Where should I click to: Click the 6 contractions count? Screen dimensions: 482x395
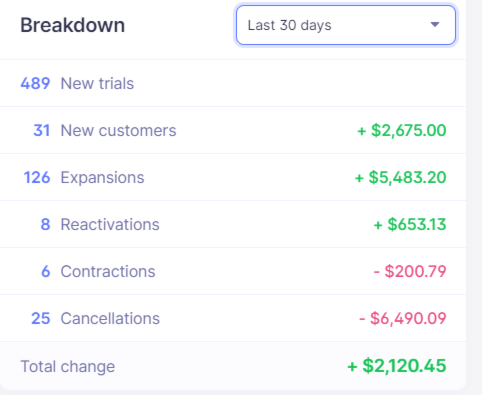(x=46, y=271)
